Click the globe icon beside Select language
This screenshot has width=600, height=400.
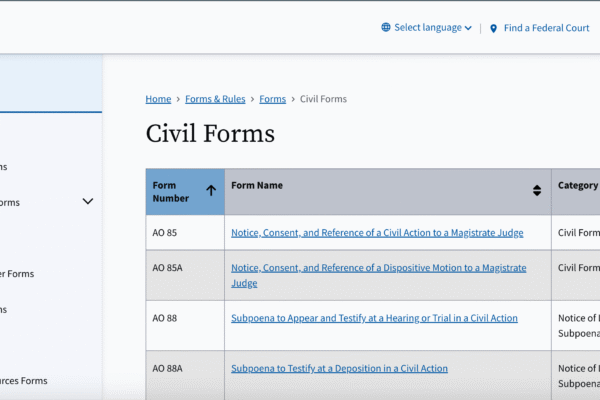[x=386, y=28]
